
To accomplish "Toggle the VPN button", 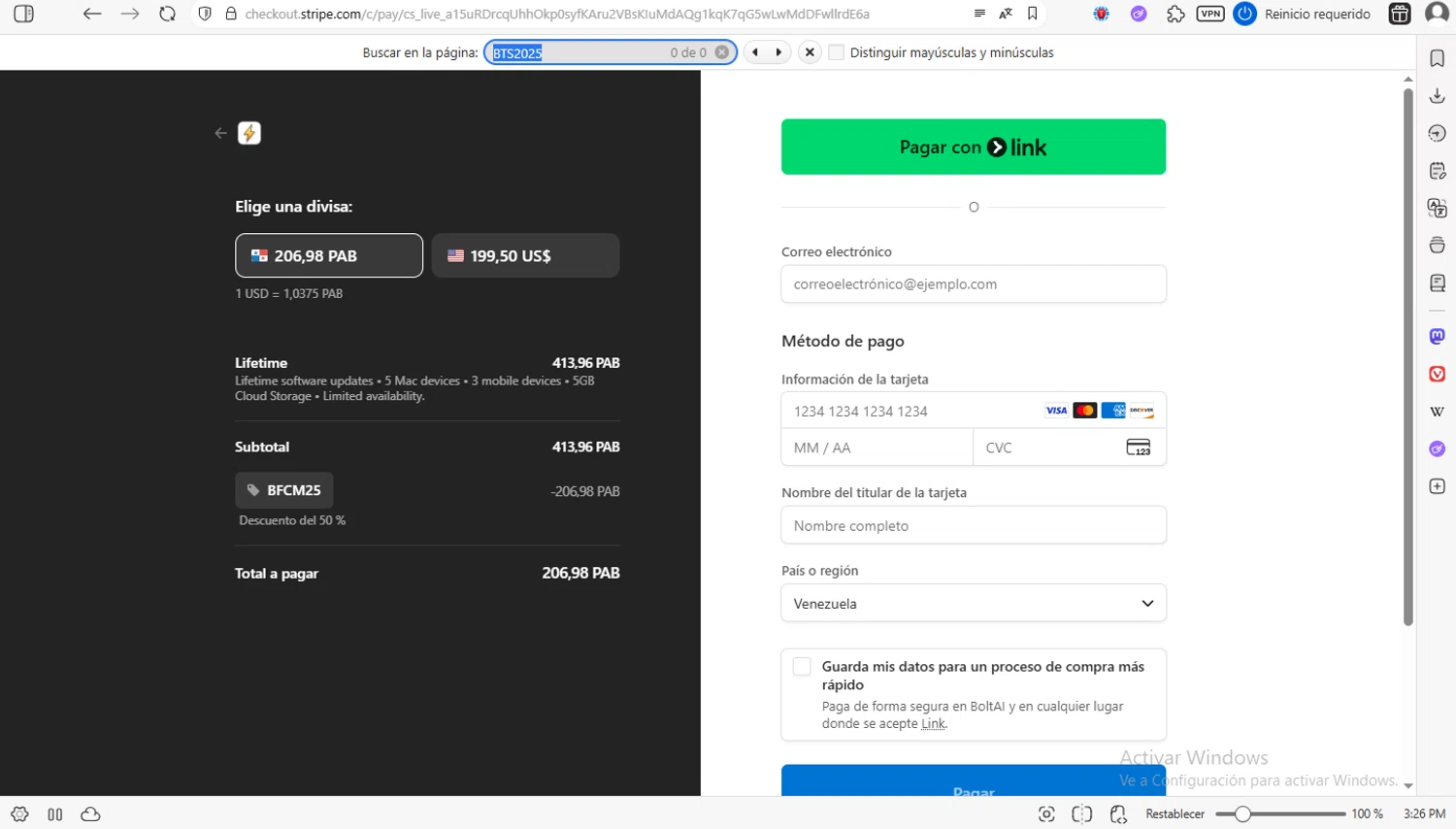I will tap(1210, 14).
